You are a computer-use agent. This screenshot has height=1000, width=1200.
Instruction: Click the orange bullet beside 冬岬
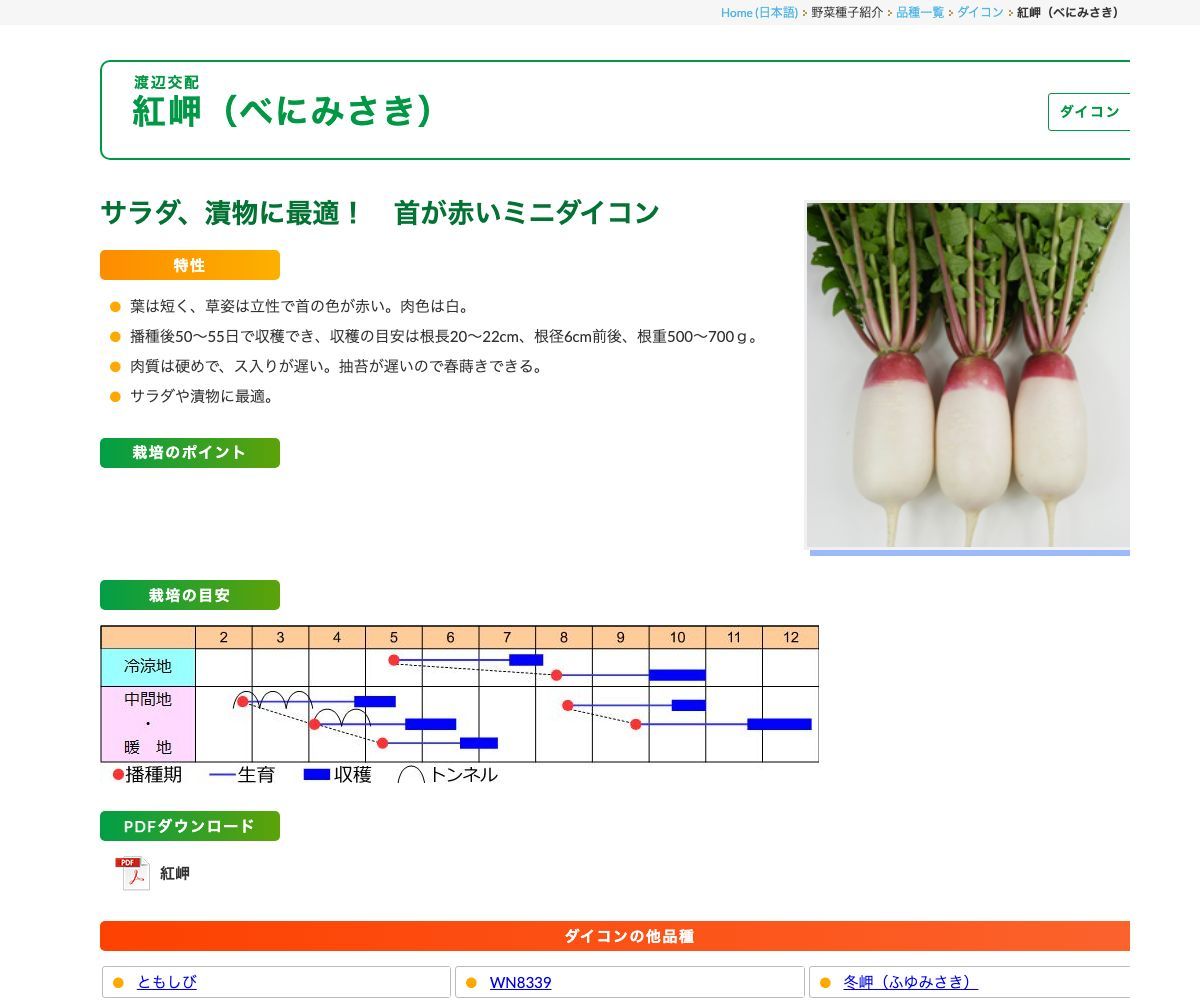825,983
